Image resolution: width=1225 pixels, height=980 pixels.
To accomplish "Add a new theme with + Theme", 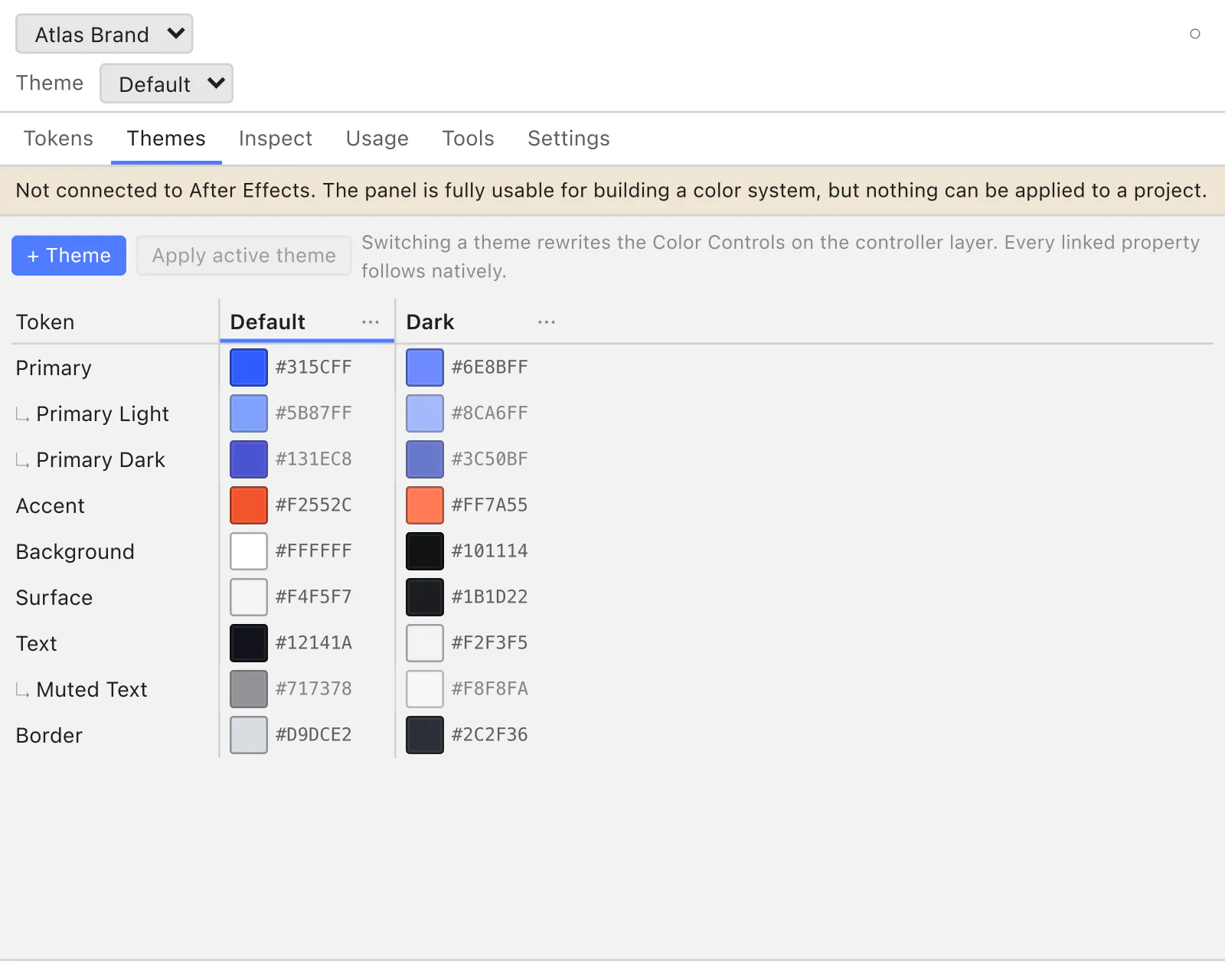I will point(69,256).
